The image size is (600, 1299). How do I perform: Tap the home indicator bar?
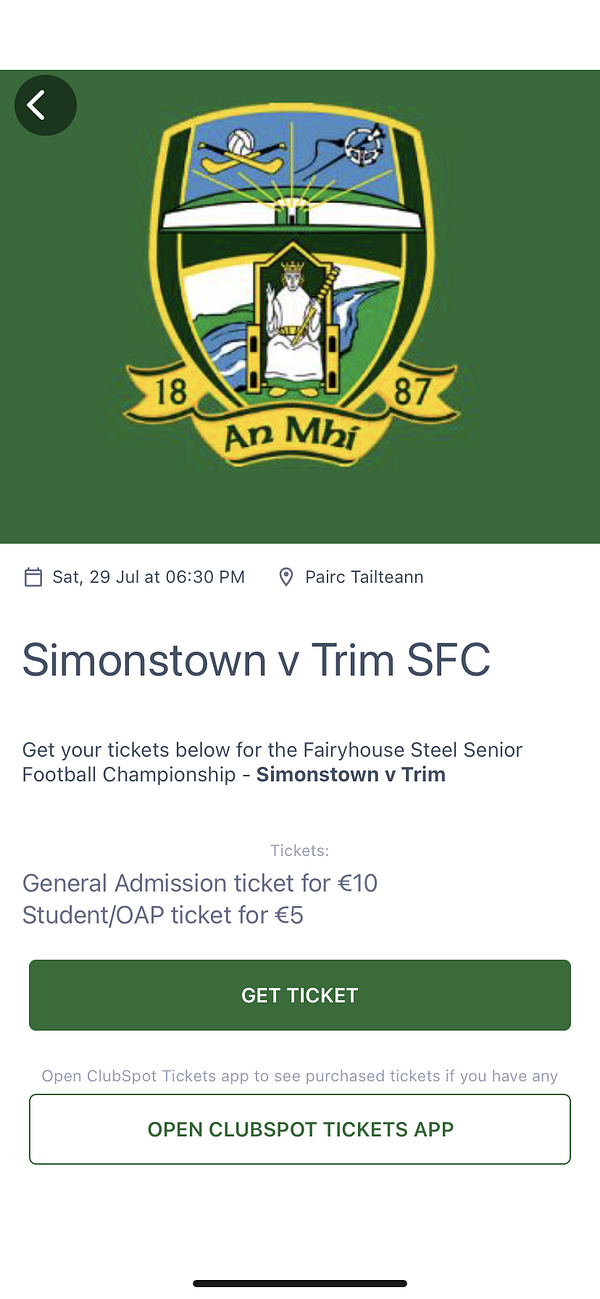[x=300, y=1283]
